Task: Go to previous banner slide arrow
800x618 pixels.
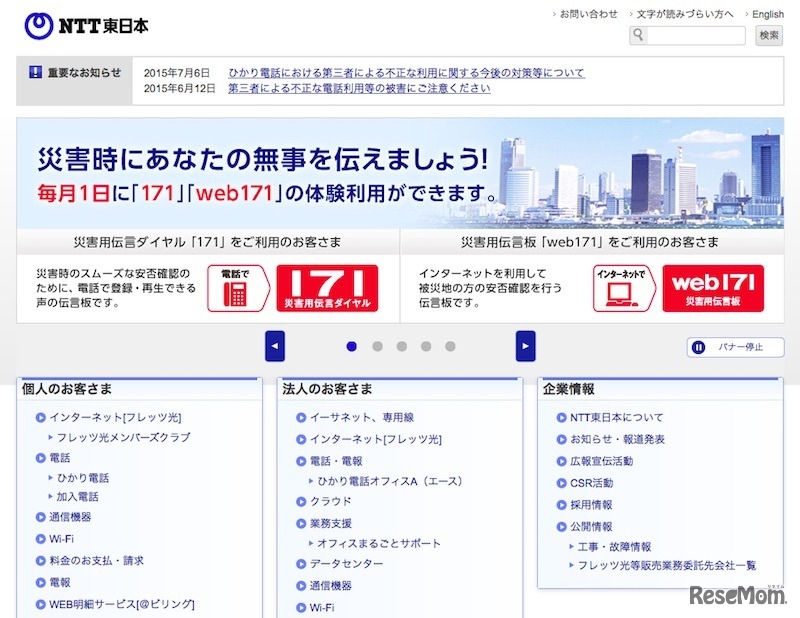Action: tap(274, 346)
